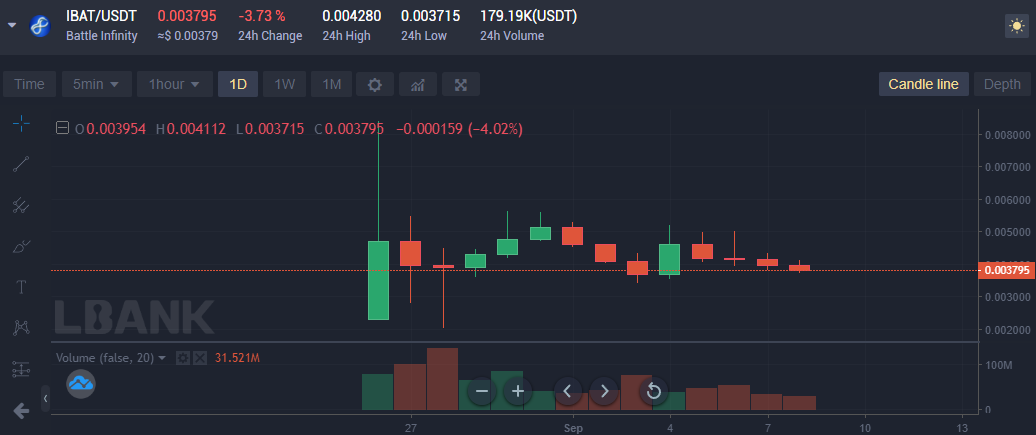Reset the chart view
Screen dimensions: 1036x435
tap(653, 391)
